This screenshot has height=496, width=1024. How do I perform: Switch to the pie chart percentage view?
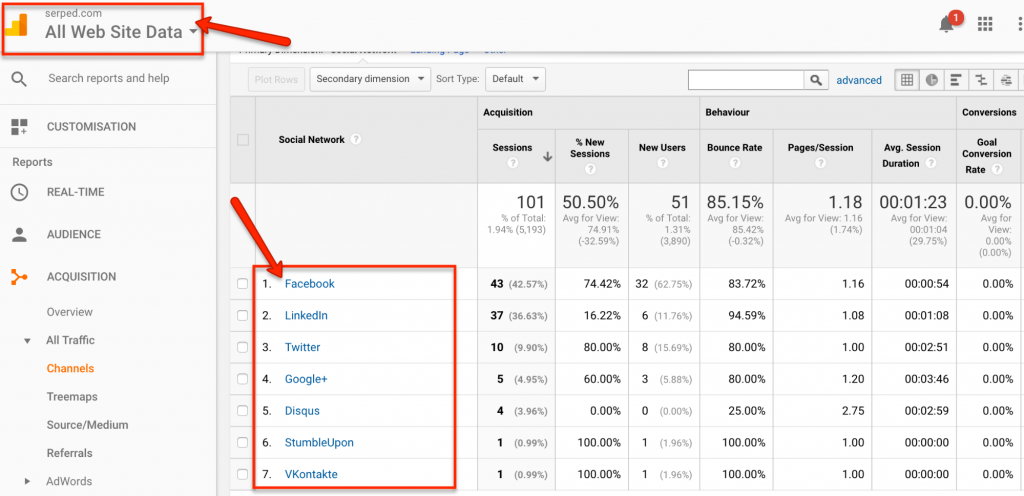click(x=931, y=80)
